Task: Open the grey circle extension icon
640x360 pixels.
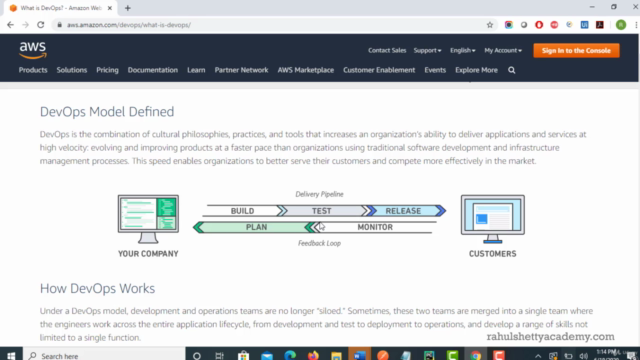Action: (524, 25)
